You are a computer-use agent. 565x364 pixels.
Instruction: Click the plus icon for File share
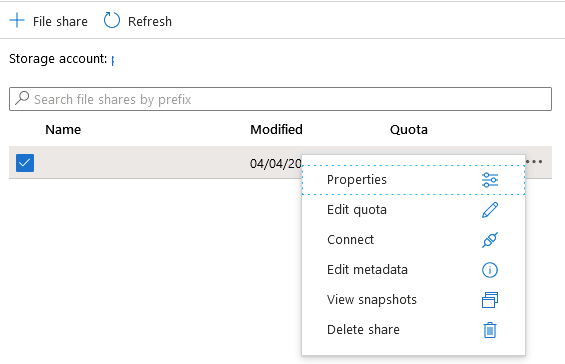(x=17, y=21)
